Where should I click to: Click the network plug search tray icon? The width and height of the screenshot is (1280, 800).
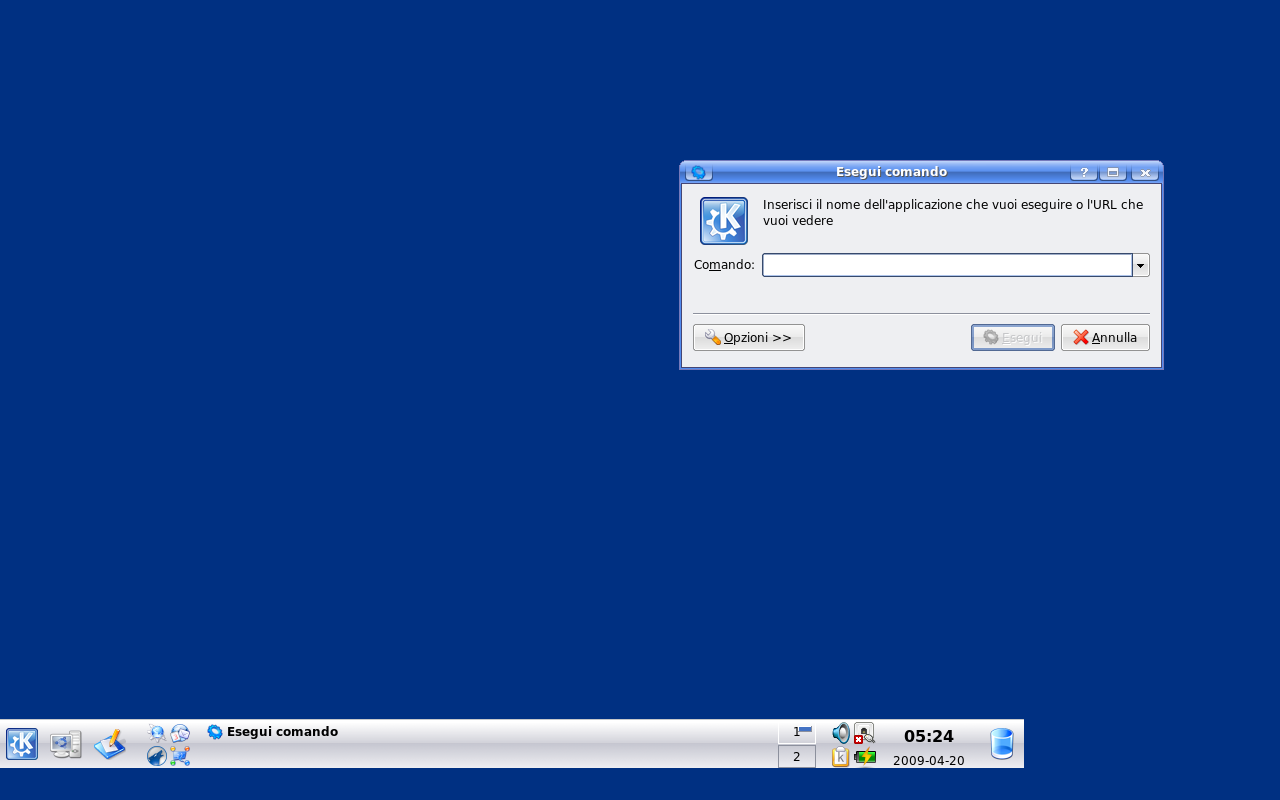865,733
